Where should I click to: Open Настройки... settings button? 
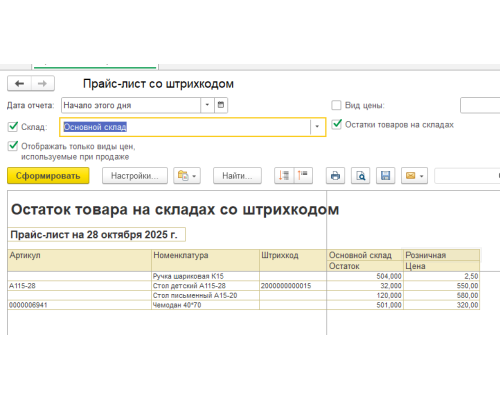(x=135, y=176)
